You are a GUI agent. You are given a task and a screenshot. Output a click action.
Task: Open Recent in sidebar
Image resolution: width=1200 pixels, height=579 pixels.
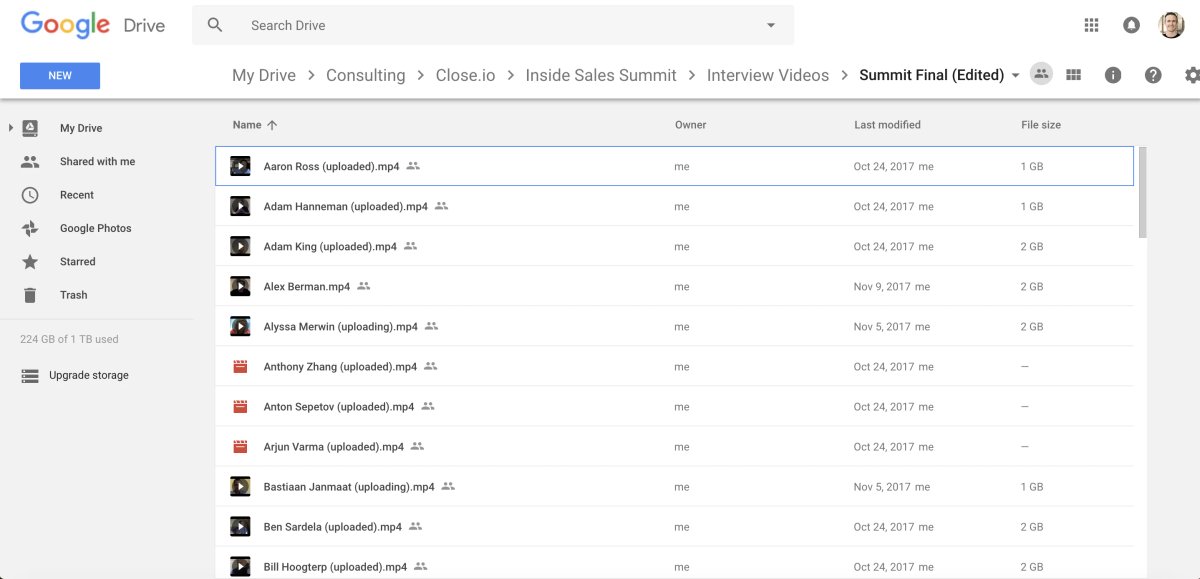coord(77,195)
